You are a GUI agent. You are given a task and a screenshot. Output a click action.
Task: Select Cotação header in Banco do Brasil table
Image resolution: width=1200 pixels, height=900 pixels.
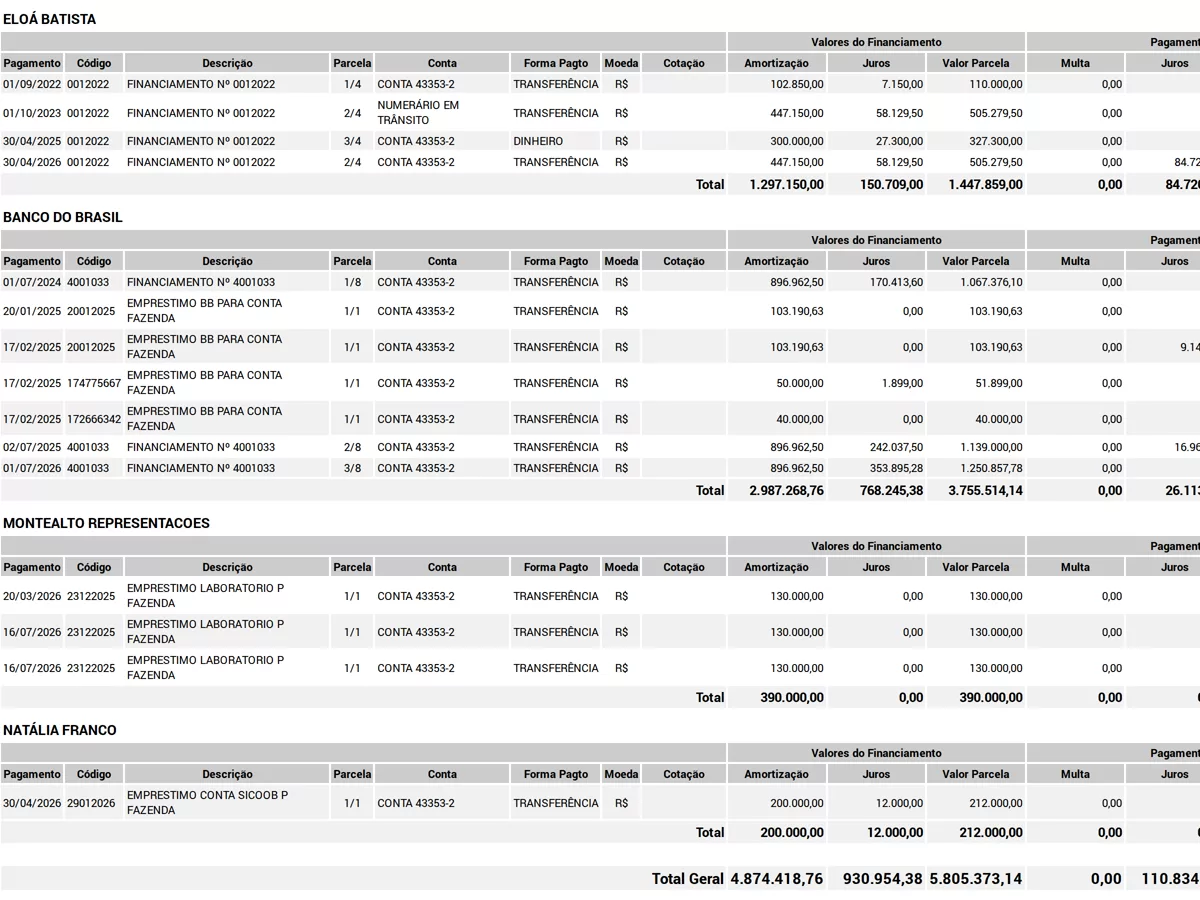(684, 261)
